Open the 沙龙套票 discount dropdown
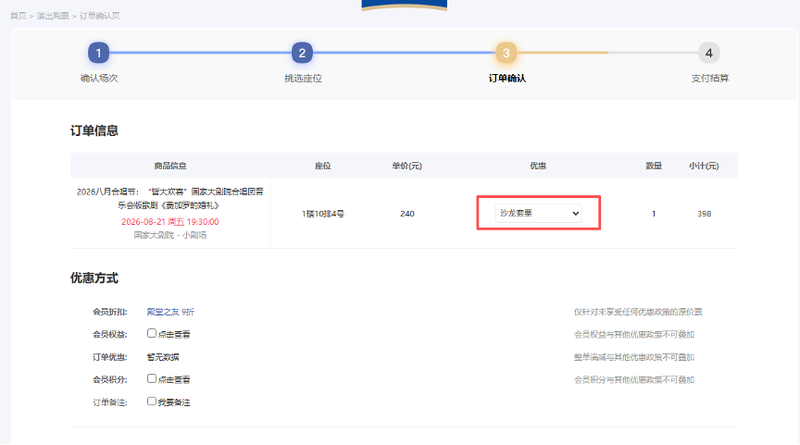Image resolution: width=800 pixels, height=445 pixels. click(538, 213)
